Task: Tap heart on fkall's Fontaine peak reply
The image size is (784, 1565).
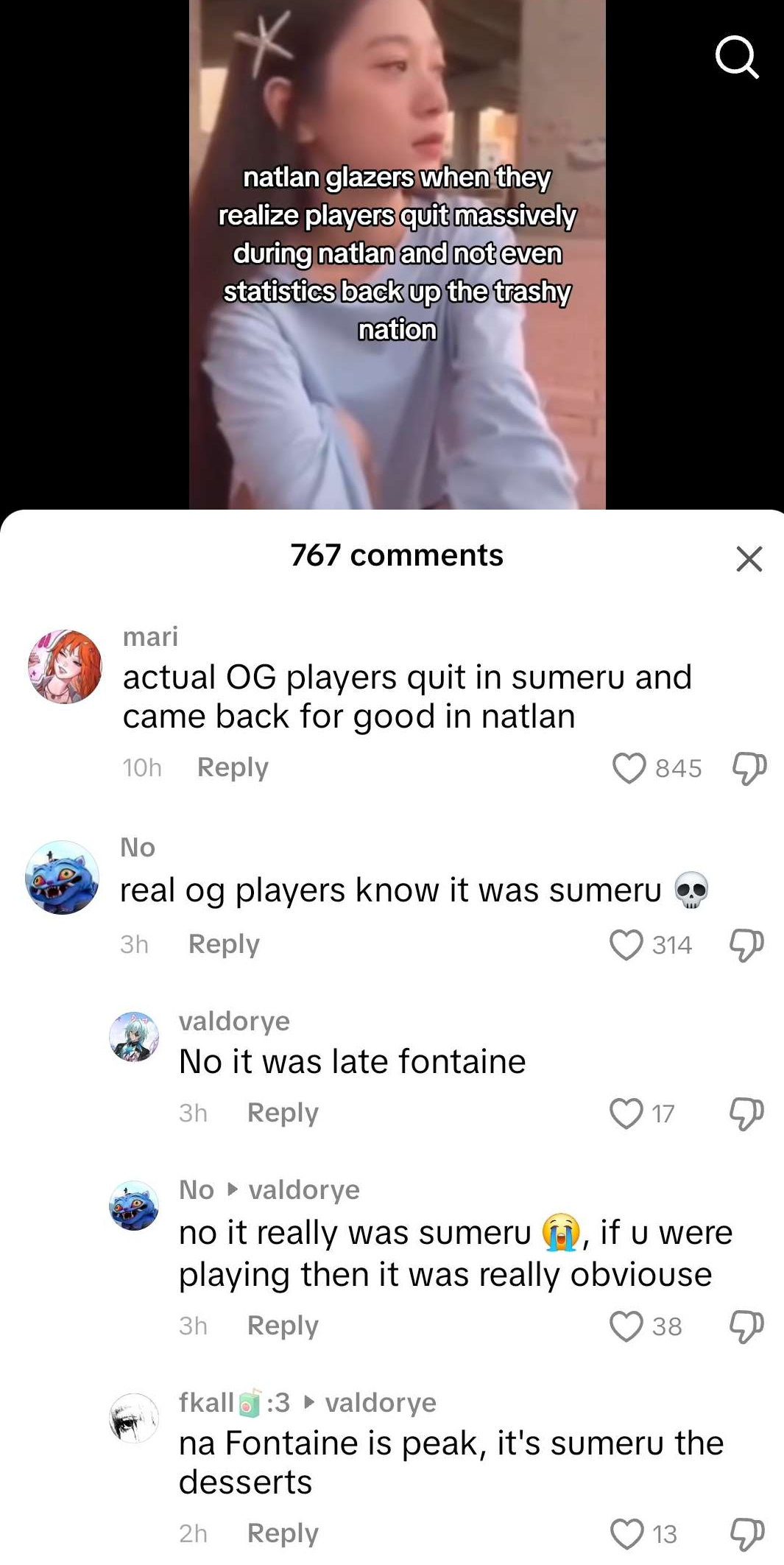Action: 627,1534
